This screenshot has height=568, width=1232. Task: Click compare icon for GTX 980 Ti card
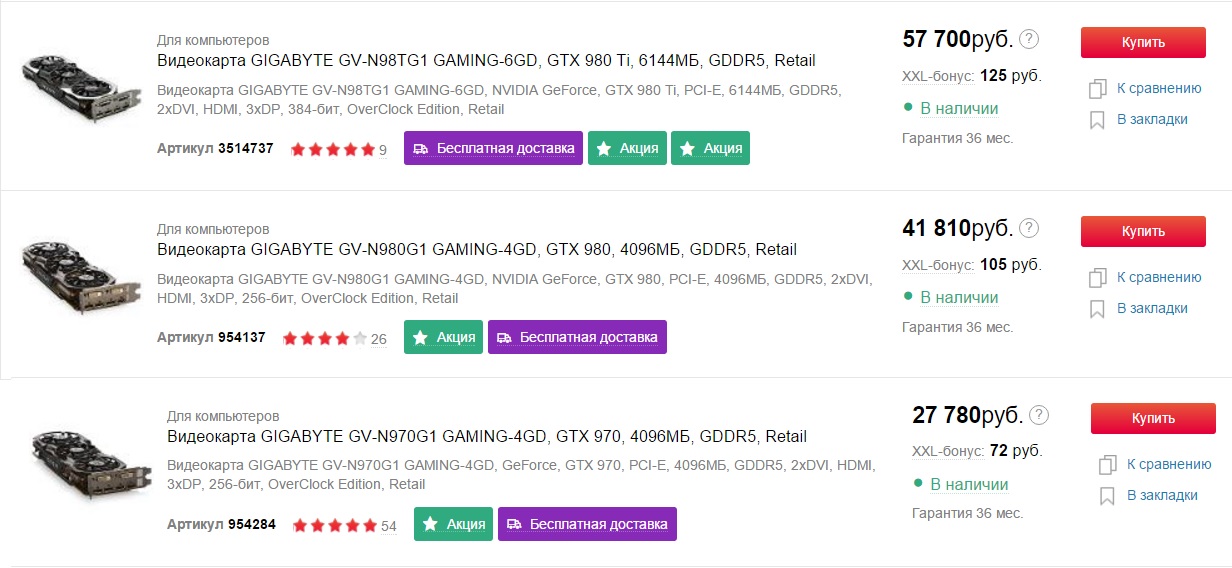[1097, 89]
